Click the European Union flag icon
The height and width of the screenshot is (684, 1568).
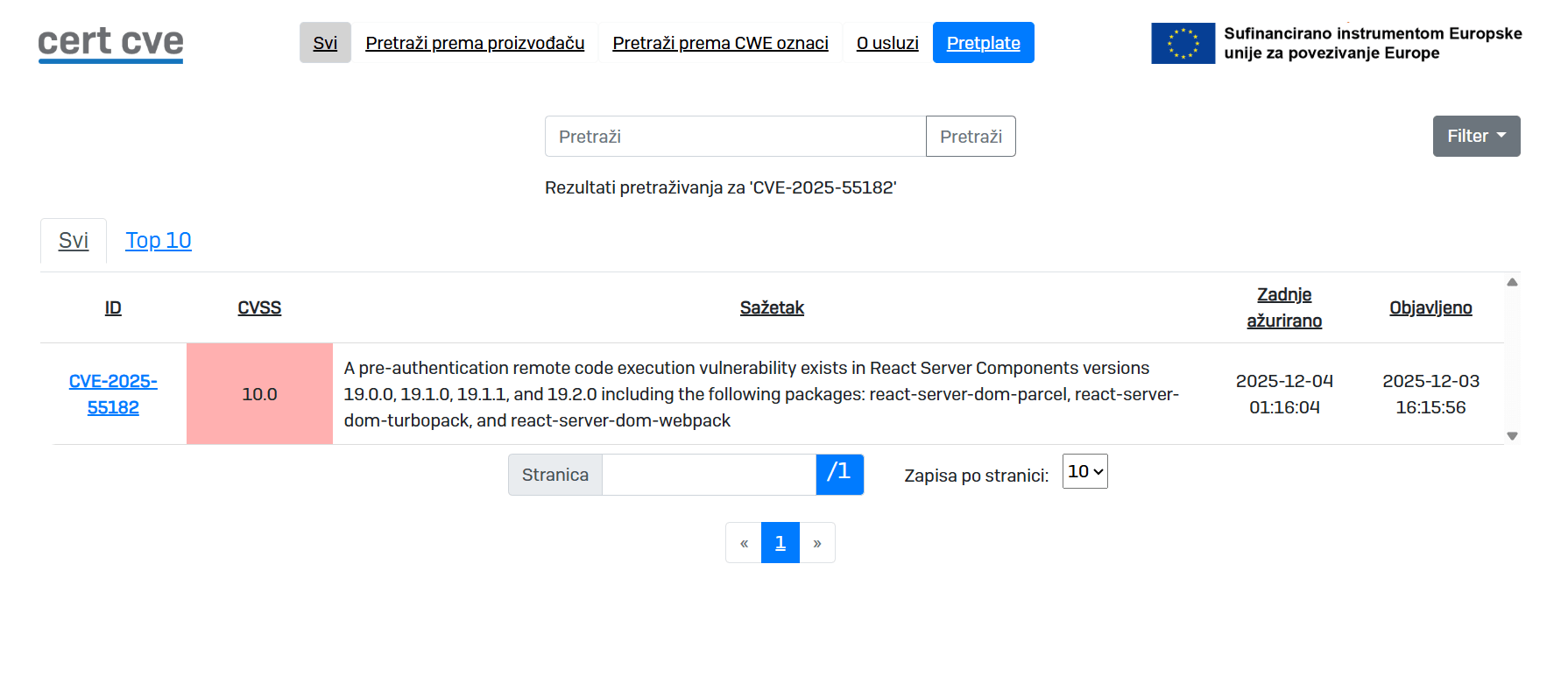1183,43
